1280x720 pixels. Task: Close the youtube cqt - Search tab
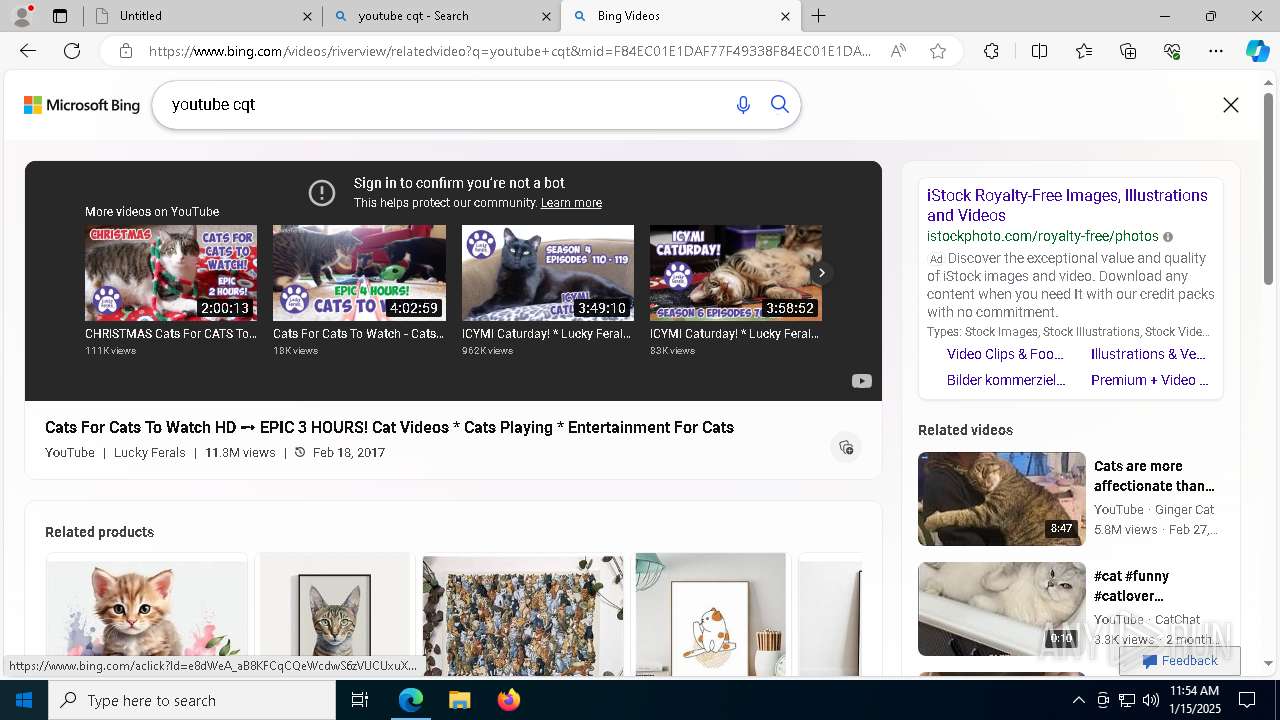click(x=546, y=16)
